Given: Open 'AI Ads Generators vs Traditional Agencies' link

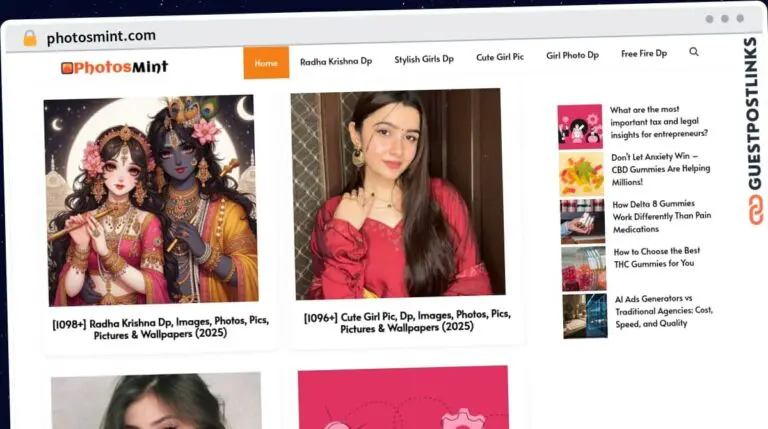Looking at the screenshot, I should pos(664,310).
